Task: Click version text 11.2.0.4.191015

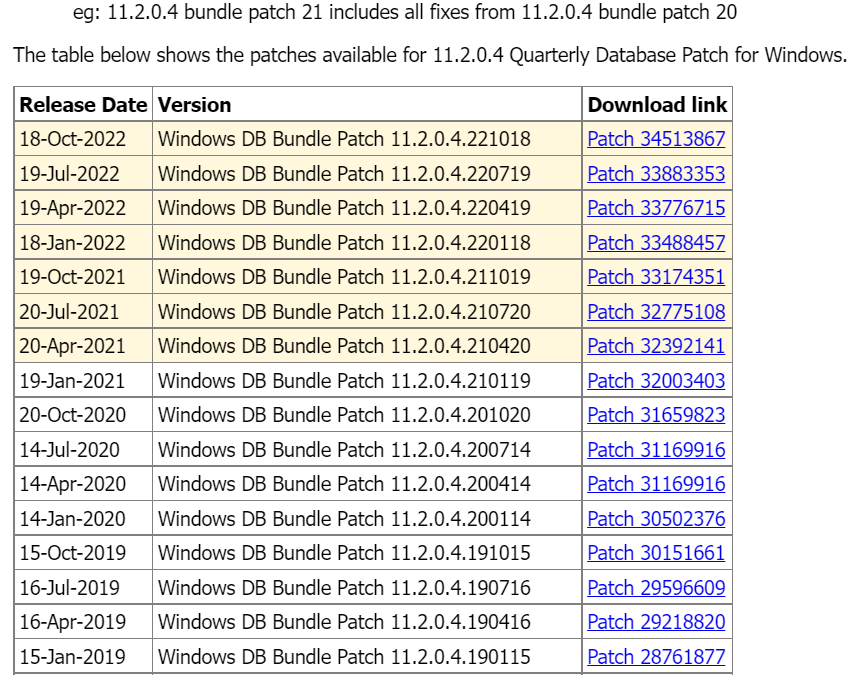Action: [x=461, y=553]
